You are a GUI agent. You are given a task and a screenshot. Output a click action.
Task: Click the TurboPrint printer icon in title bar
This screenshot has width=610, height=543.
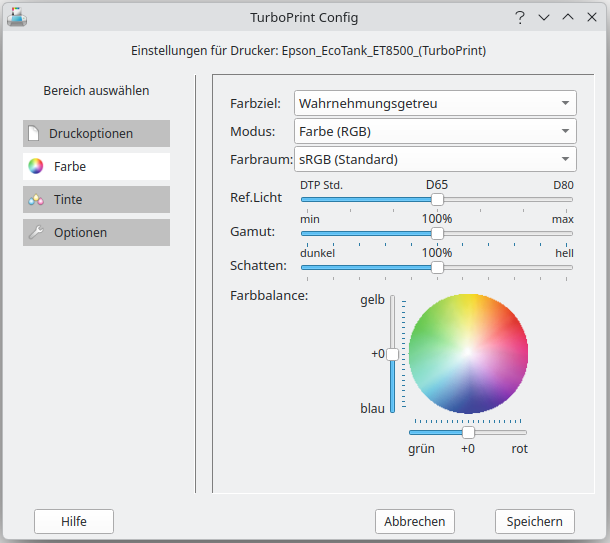[x=17, y=17]
